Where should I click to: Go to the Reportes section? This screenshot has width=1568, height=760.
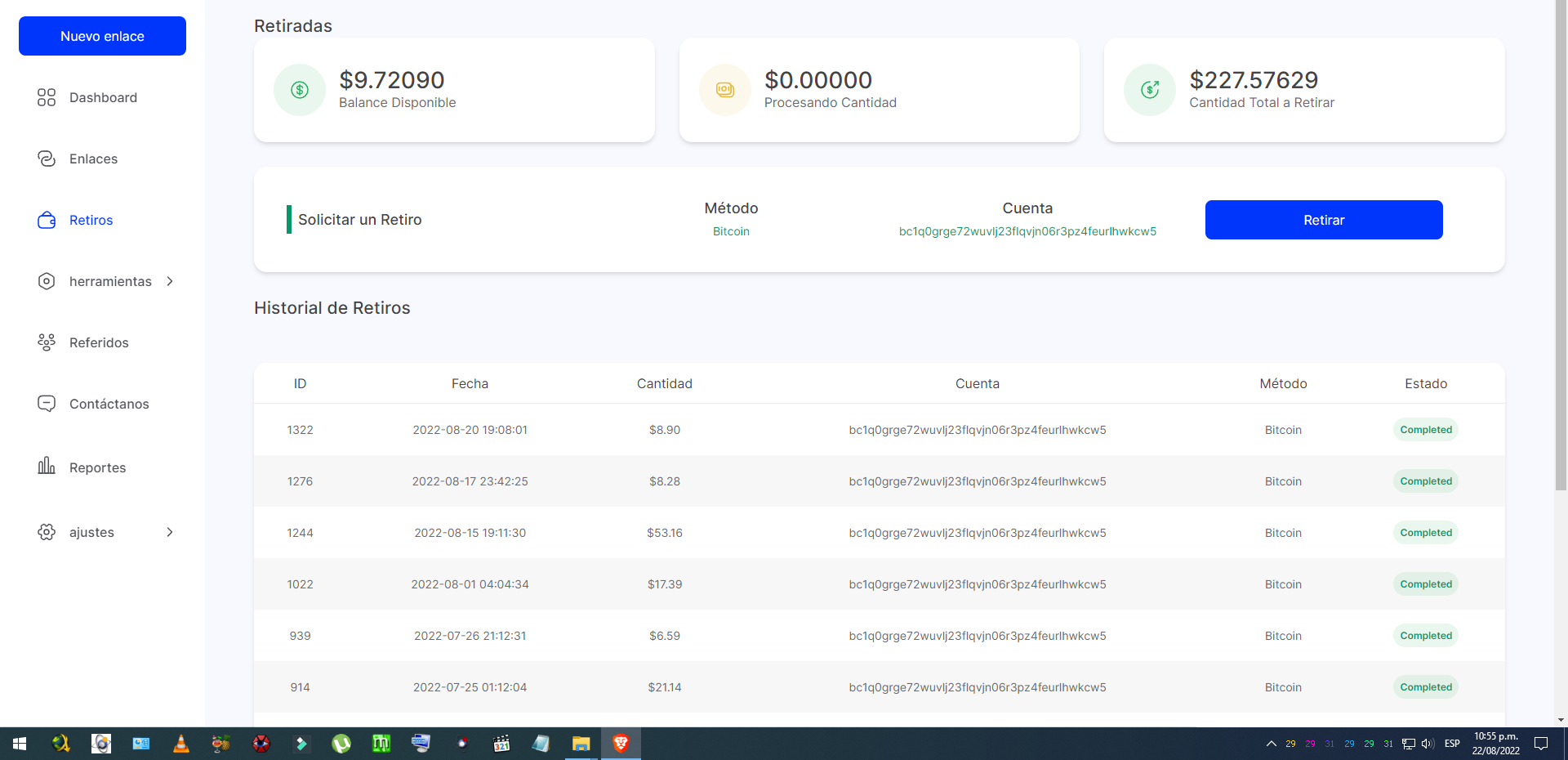(x=97, y=467)
